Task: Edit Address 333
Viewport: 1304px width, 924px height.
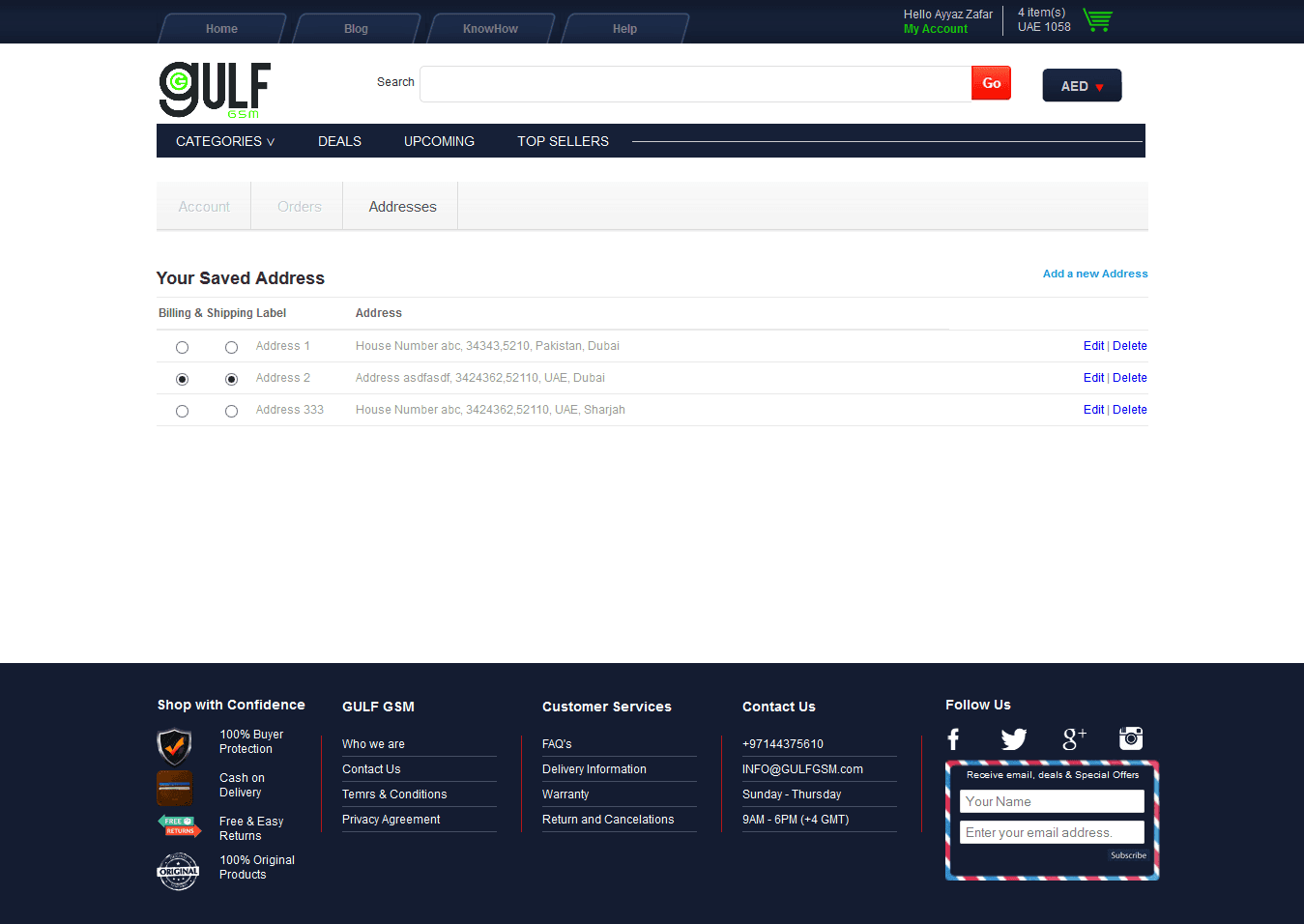Action: 1093,410
